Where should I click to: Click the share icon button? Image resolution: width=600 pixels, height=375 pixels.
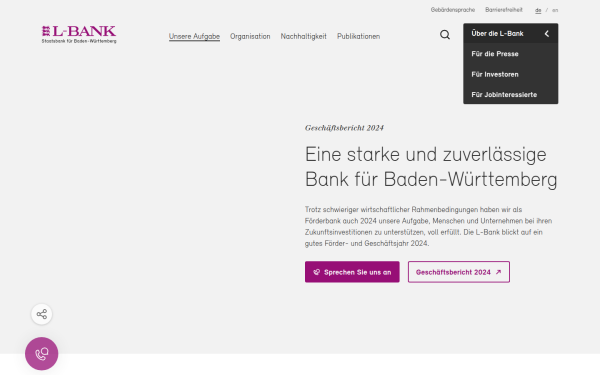[x=42, y=314]
